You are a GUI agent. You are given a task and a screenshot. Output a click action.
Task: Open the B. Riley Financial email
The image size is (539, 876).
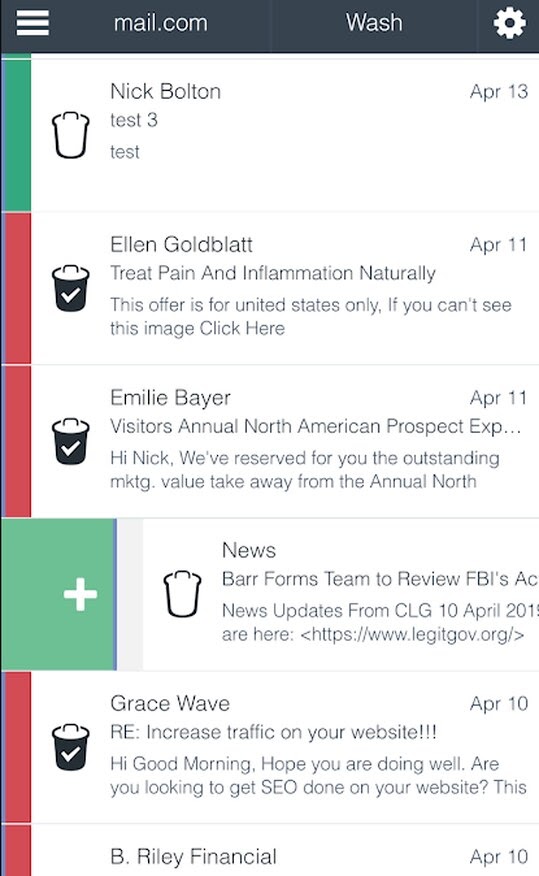(285, 851)
